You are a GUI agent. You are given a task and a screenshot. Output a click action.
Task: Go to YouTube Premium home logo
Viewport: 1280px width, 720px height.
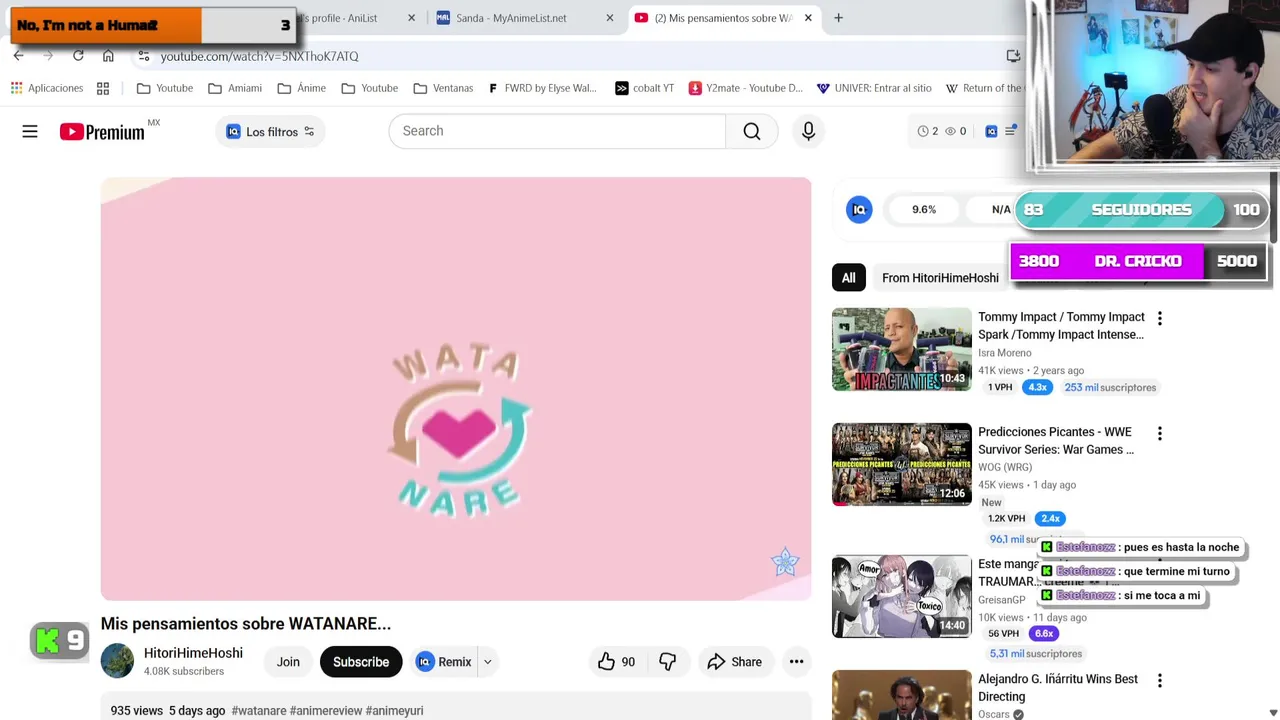point(102,131)
